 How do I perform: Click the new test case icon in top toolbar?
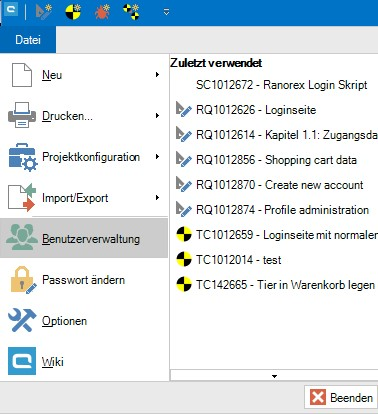pyautogui.click(x=73, y=12)
